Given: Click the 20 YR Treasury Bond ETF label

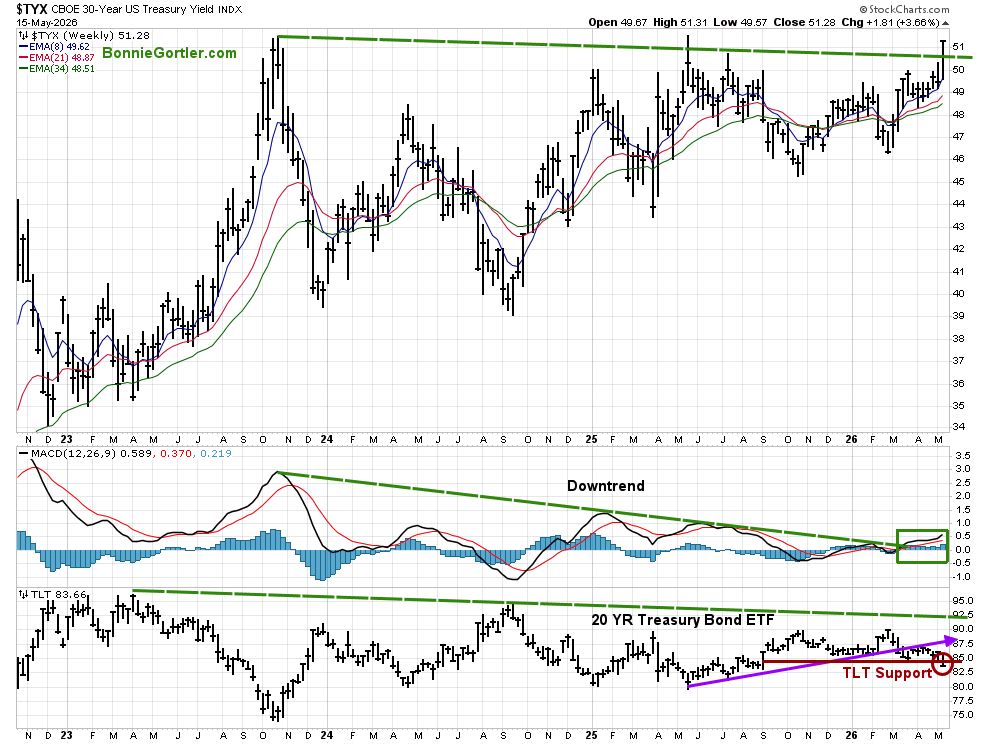Looking at the screenshot, I should pyautogui.click(x=683, y=620).
